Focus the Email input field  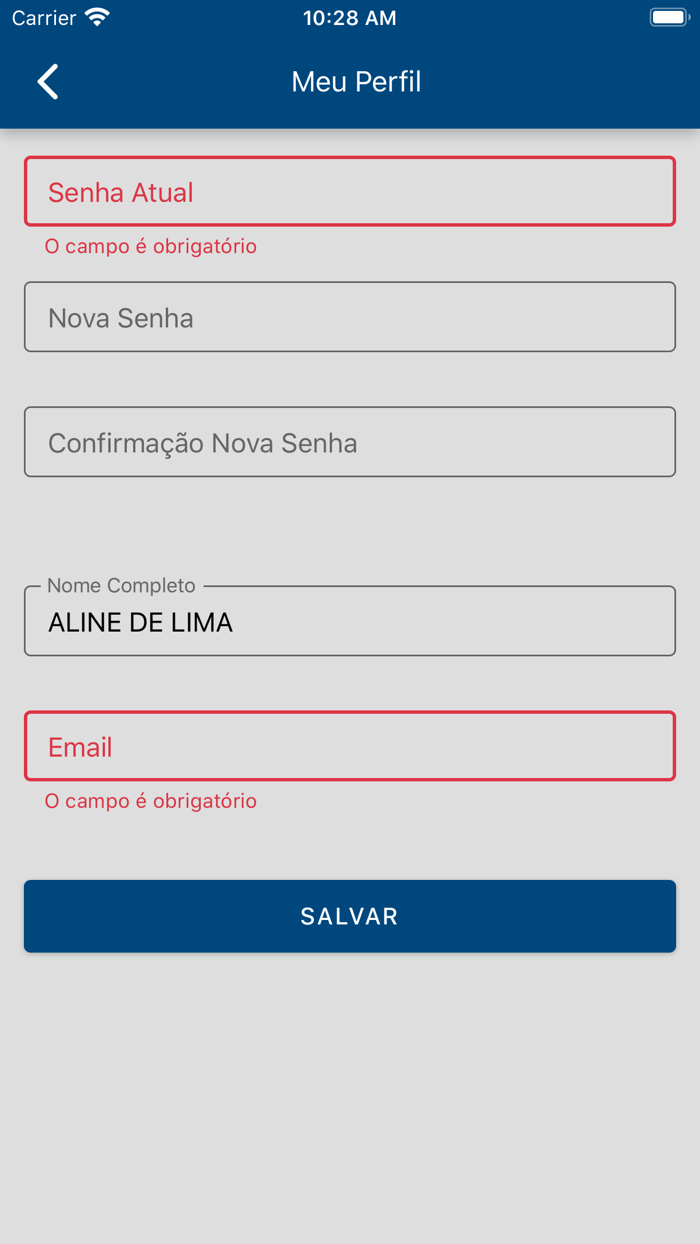[350, 747]
